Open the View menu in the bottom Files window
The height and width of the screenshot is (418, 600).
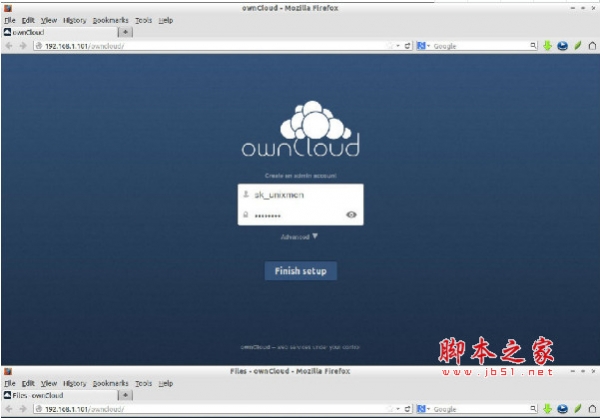[x=49, y=383]
